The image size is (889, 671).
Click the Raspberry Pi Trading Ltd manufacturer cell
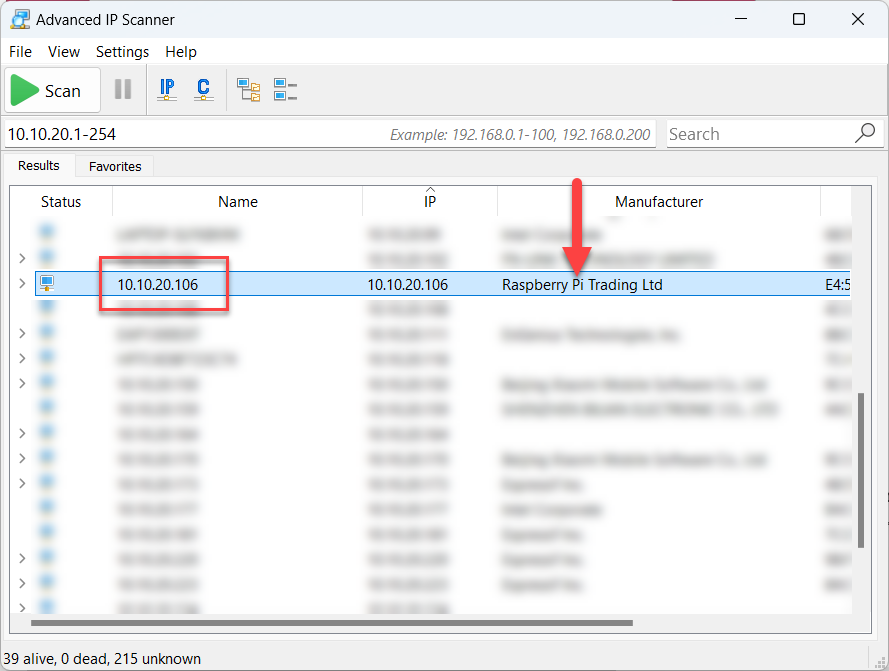coord(582,284)
